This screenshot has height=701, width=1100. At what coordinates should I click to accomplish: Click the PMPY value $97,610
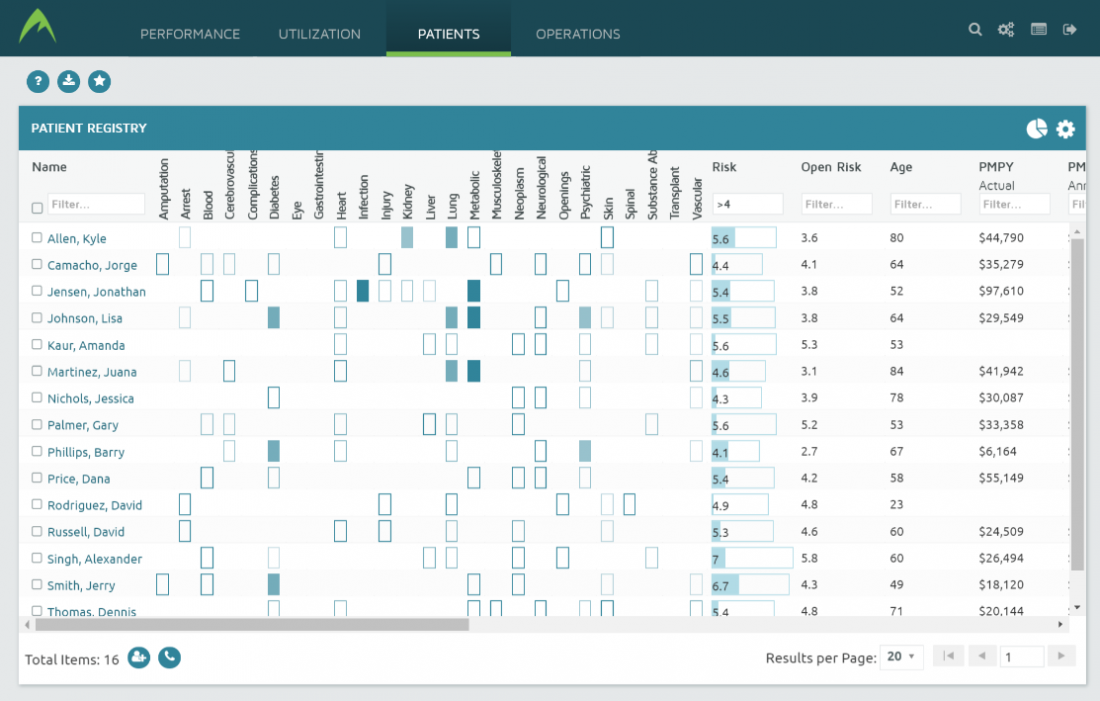[1001, 291]
